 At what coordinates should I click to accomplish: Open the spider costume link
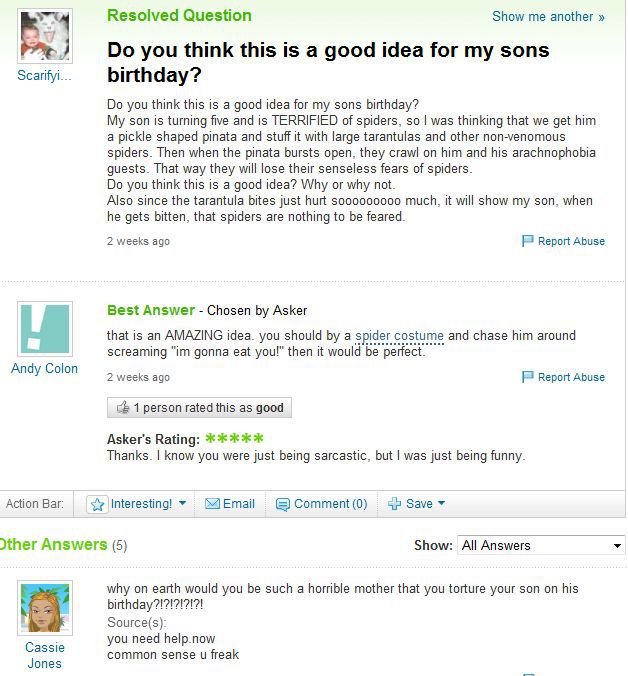pyautogui.click(x=399, y=336)
